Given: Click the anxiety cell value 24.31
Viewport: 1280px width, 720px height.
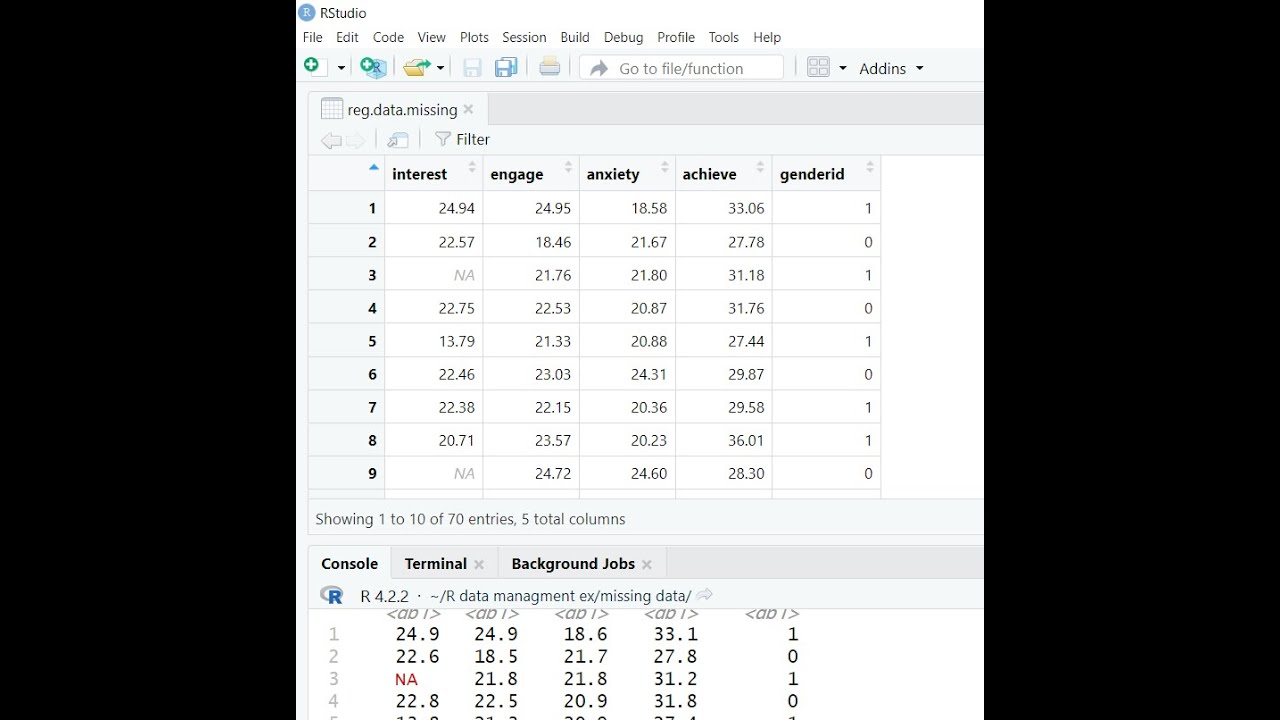Looking at the screenshot, I should tap(649, 374).
